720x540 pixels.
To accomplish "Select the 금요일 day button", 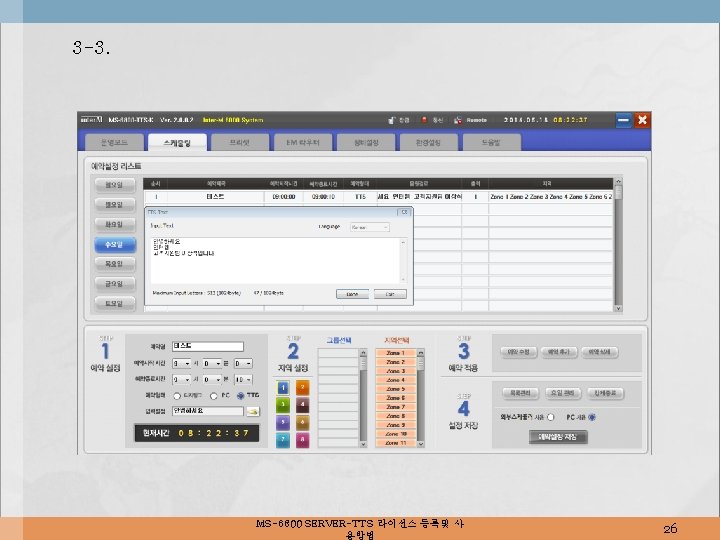I will [x=115, y=284].
